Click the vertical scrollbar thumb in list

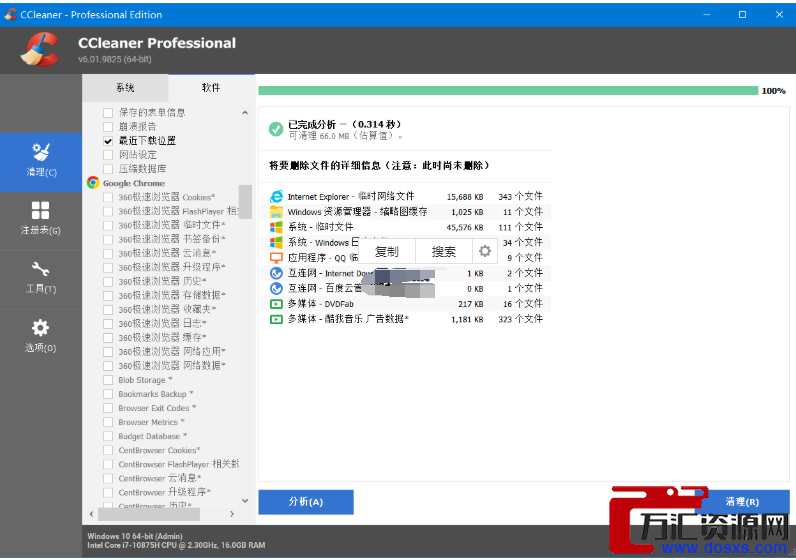point(245,202)
